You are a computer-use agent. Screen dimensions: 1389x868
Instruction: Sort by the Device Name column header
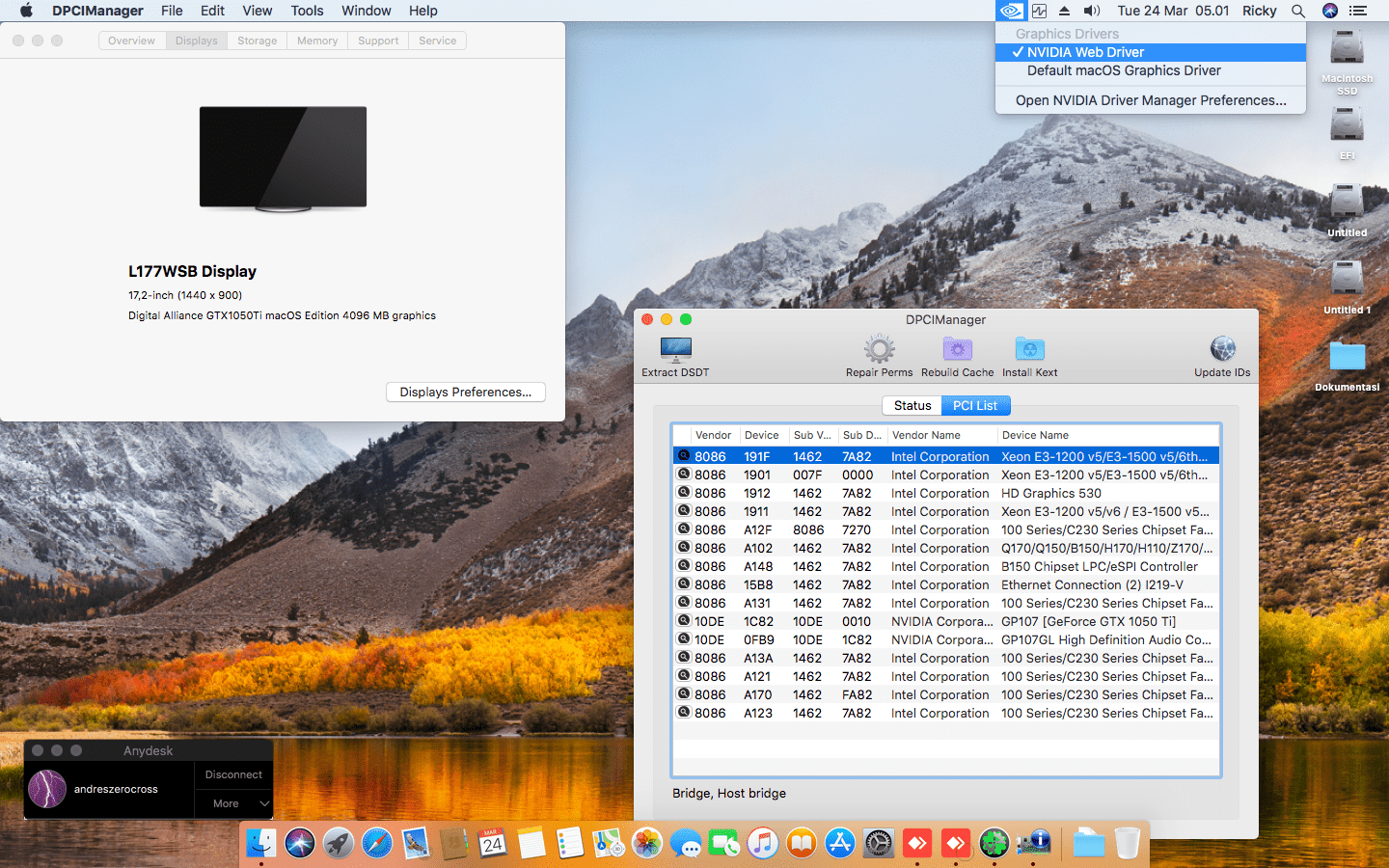click(x=1108, y=435)
